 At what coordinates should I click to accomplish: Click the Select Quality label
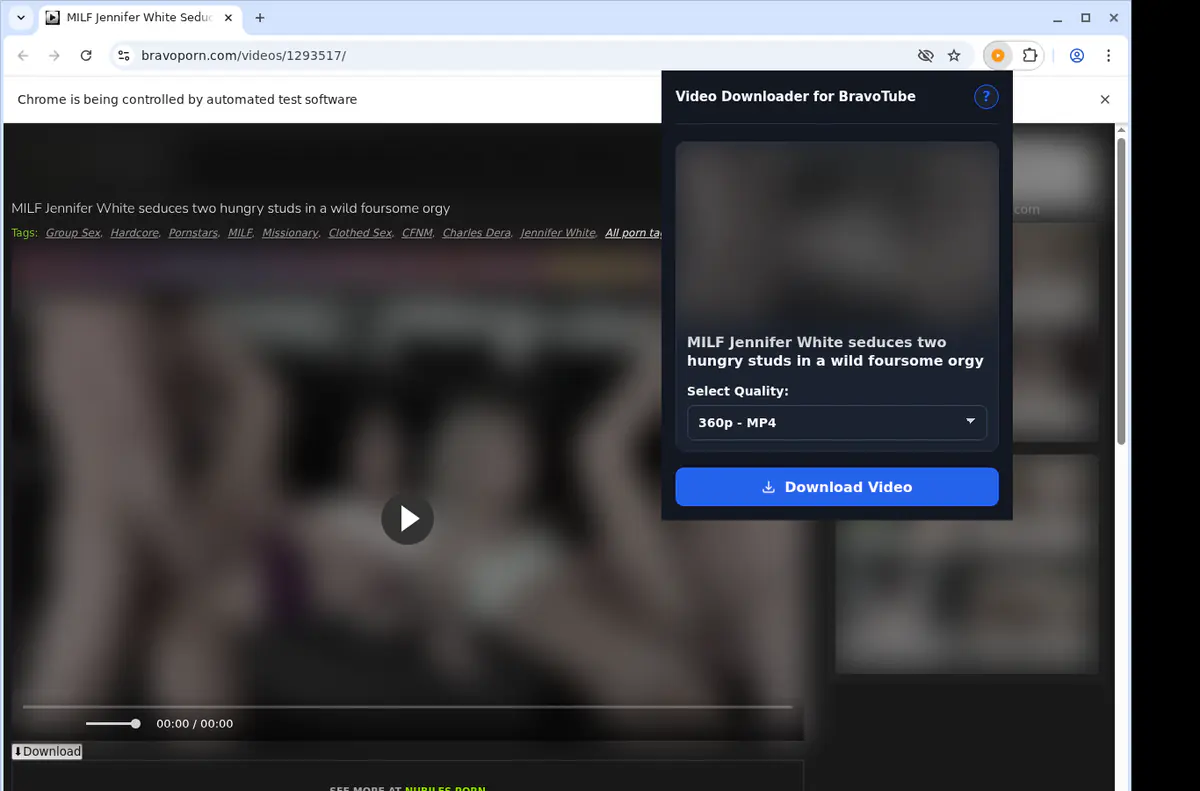tap(738, 391)
